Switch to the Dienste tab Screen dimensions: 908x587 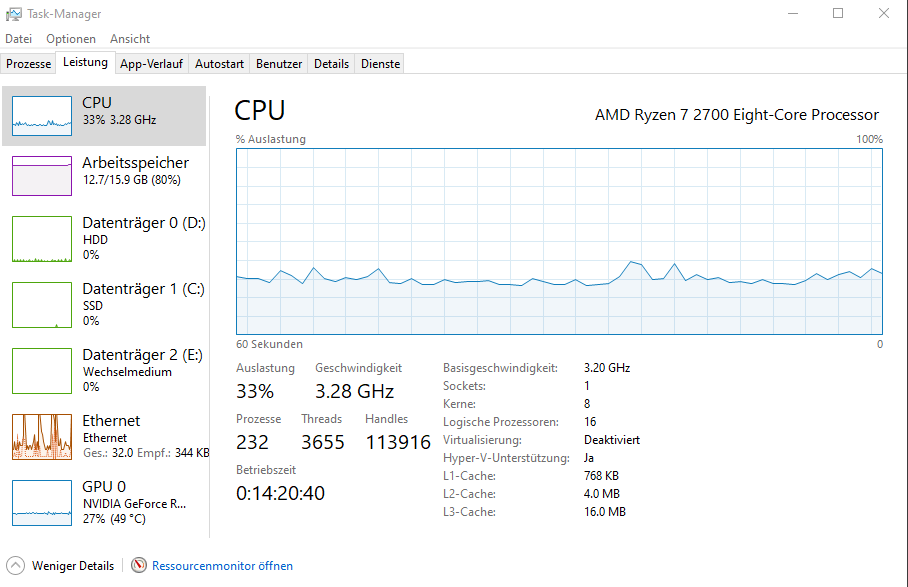tap(380, 64)
